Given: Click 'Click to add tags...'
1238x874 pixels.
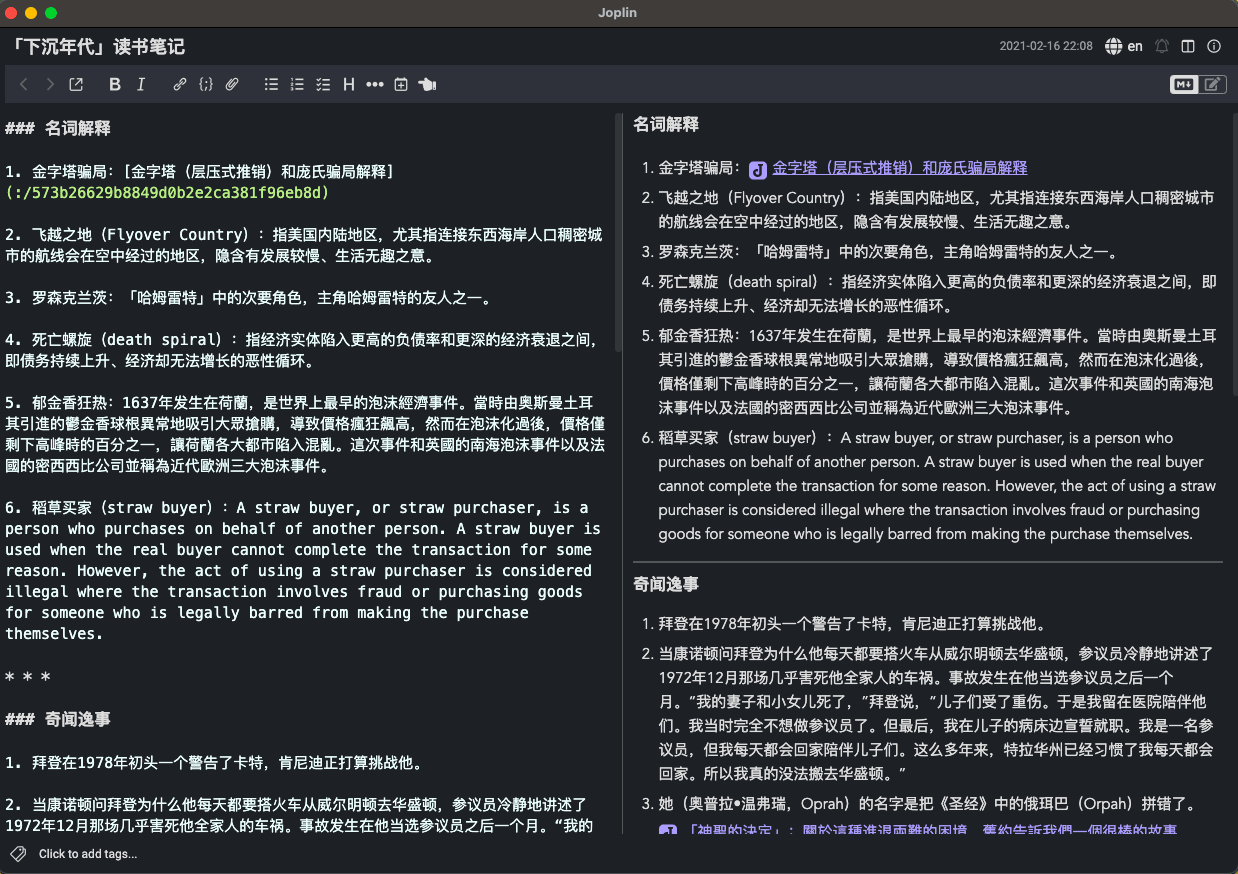Looking at the screenshot, I should tap(88, 854).
